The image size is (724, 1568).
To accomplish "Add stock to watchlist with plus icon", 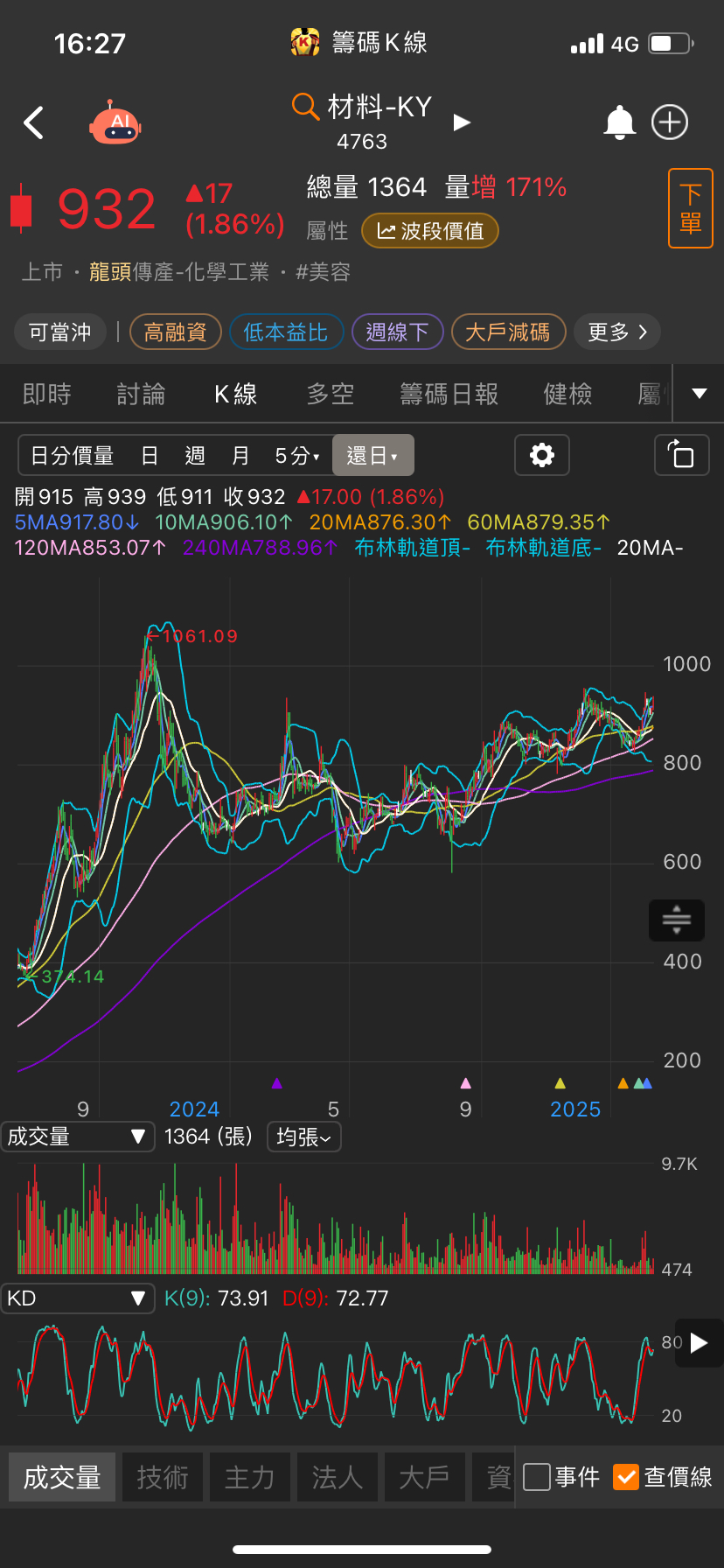I will [x=670, y=122].
